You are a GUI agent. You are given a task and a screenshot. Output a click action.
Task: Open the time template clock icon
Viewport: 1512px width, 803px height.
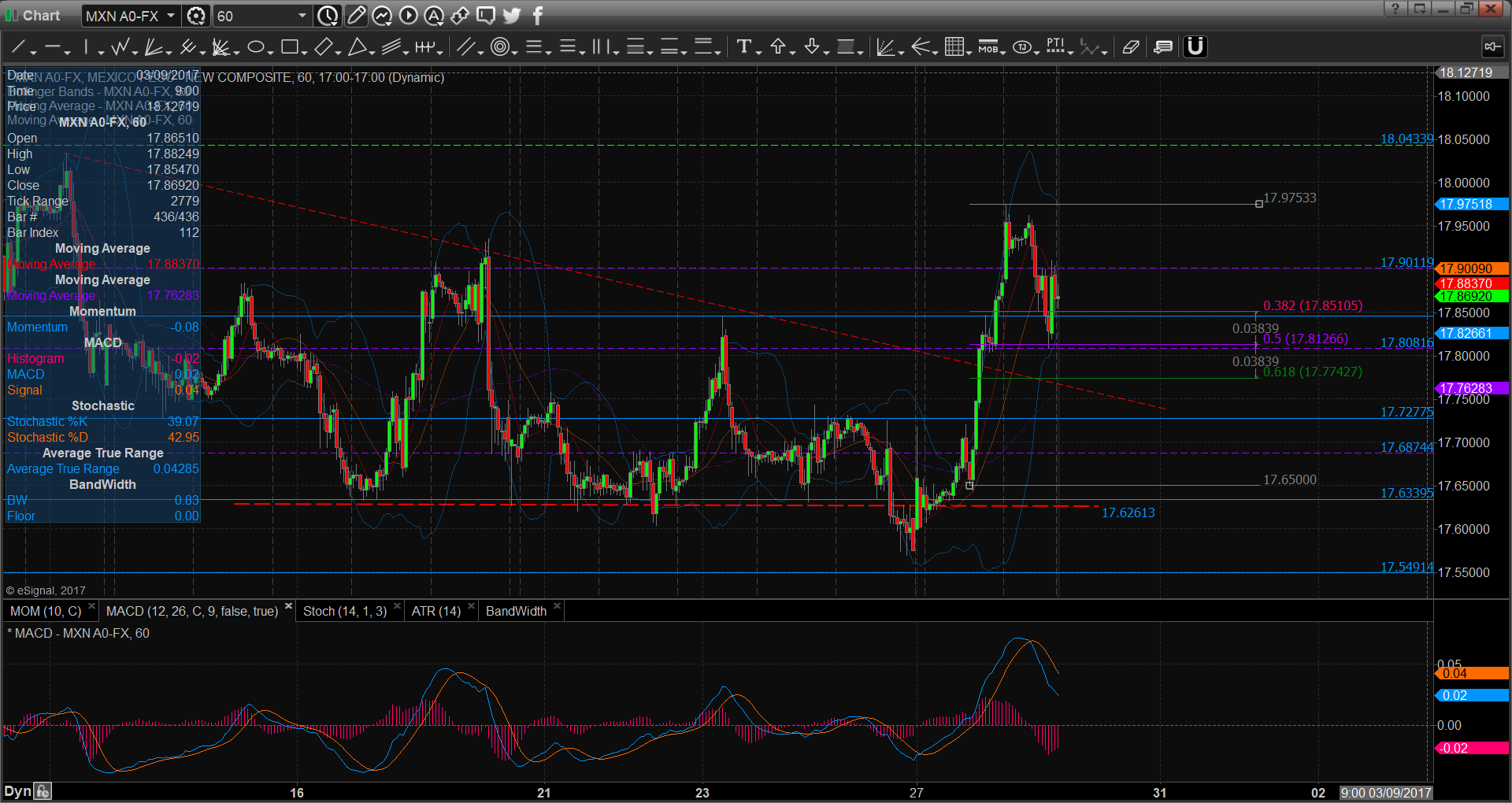[x=328, y=15]
